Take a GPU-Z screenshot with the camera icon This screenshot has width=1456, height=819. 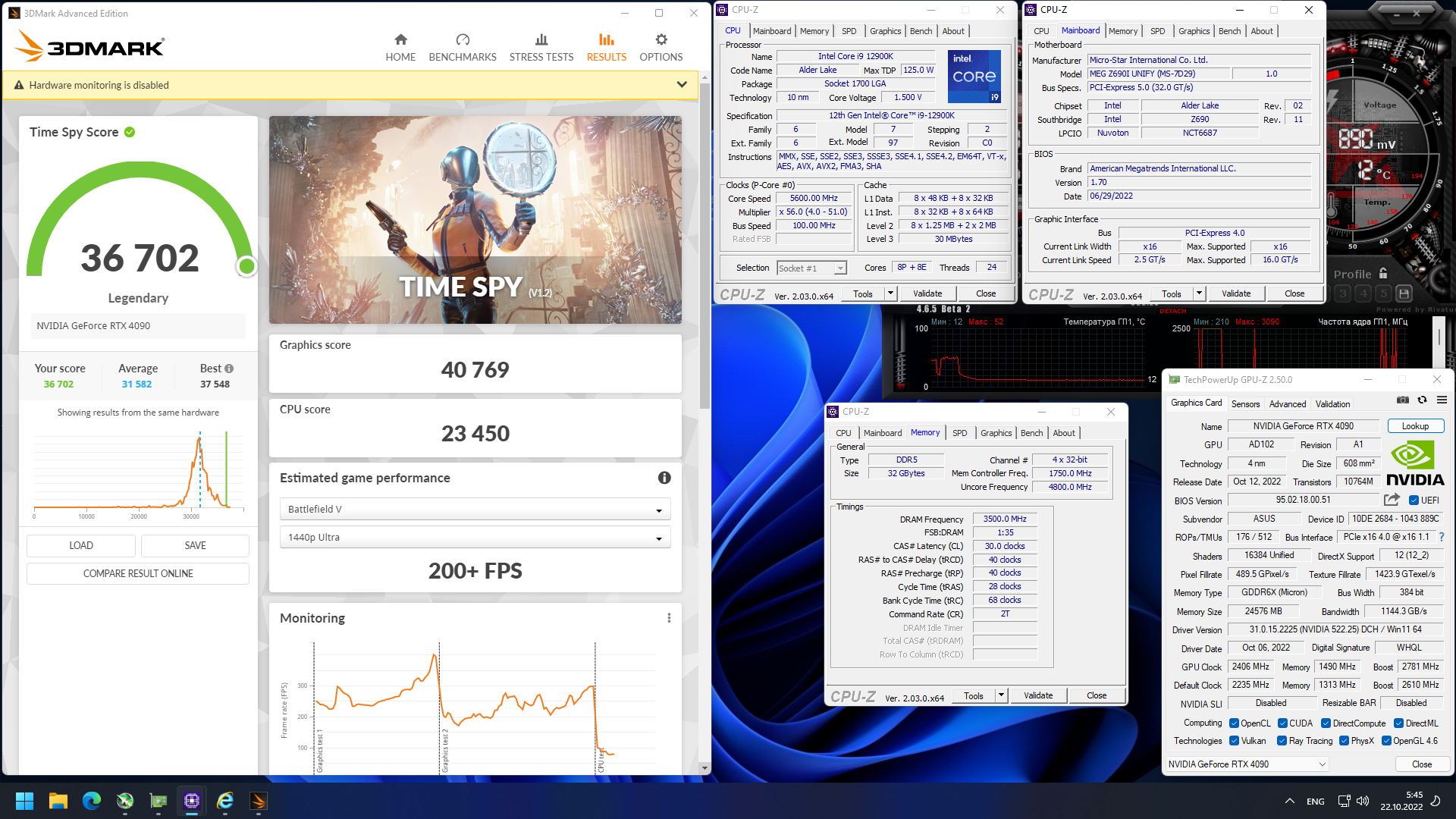pos(1403,400)
